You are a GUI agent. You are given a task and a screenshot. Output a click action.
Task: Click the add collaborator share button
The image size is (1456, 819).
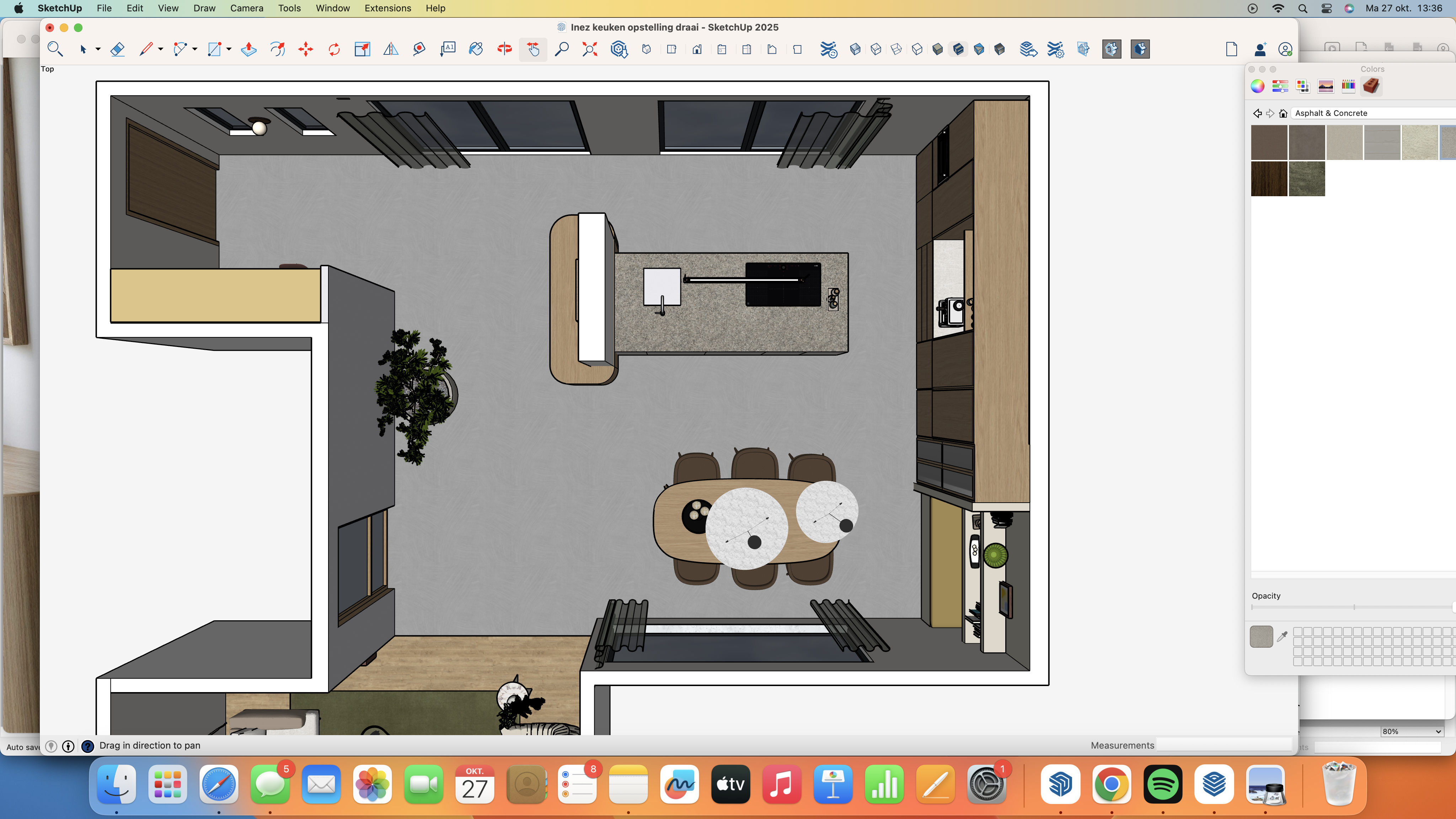(1260, 49)
